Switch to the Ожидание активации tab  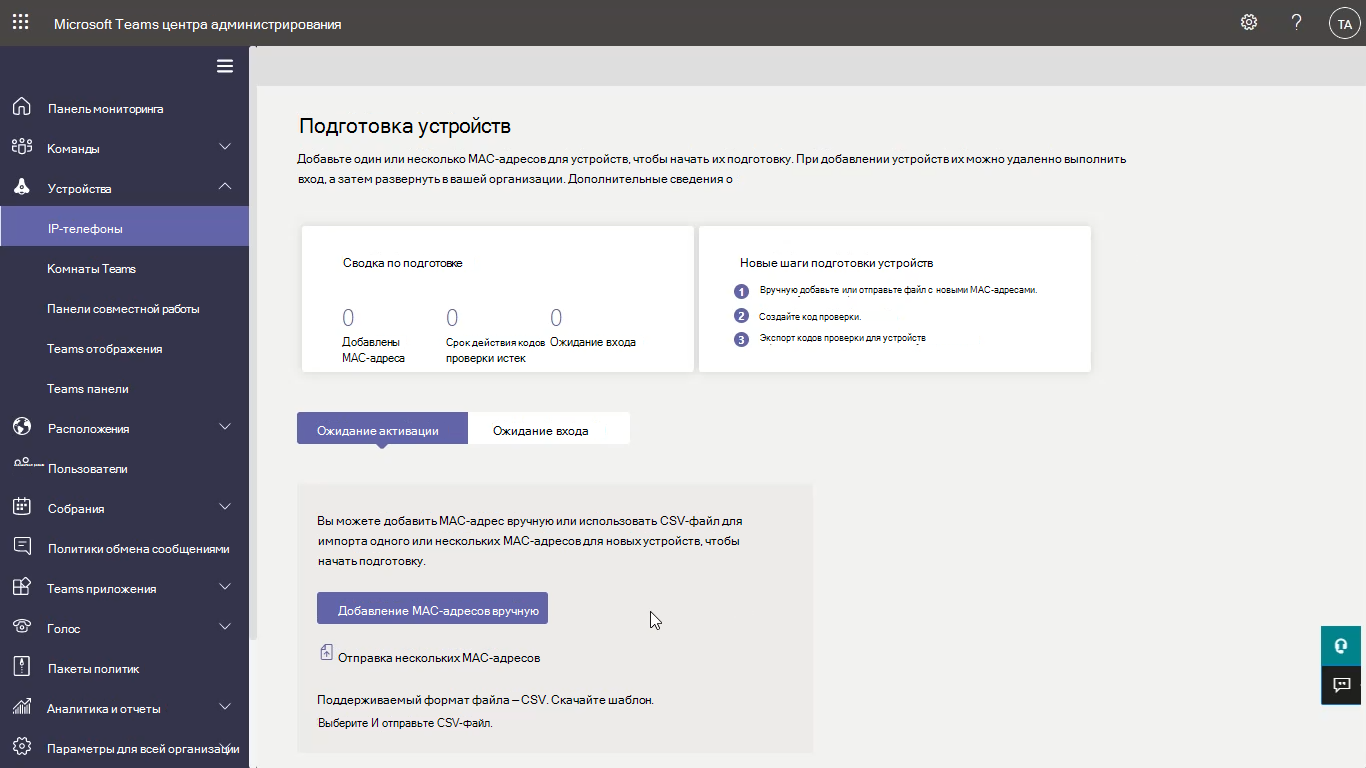[x=382, y=429]
